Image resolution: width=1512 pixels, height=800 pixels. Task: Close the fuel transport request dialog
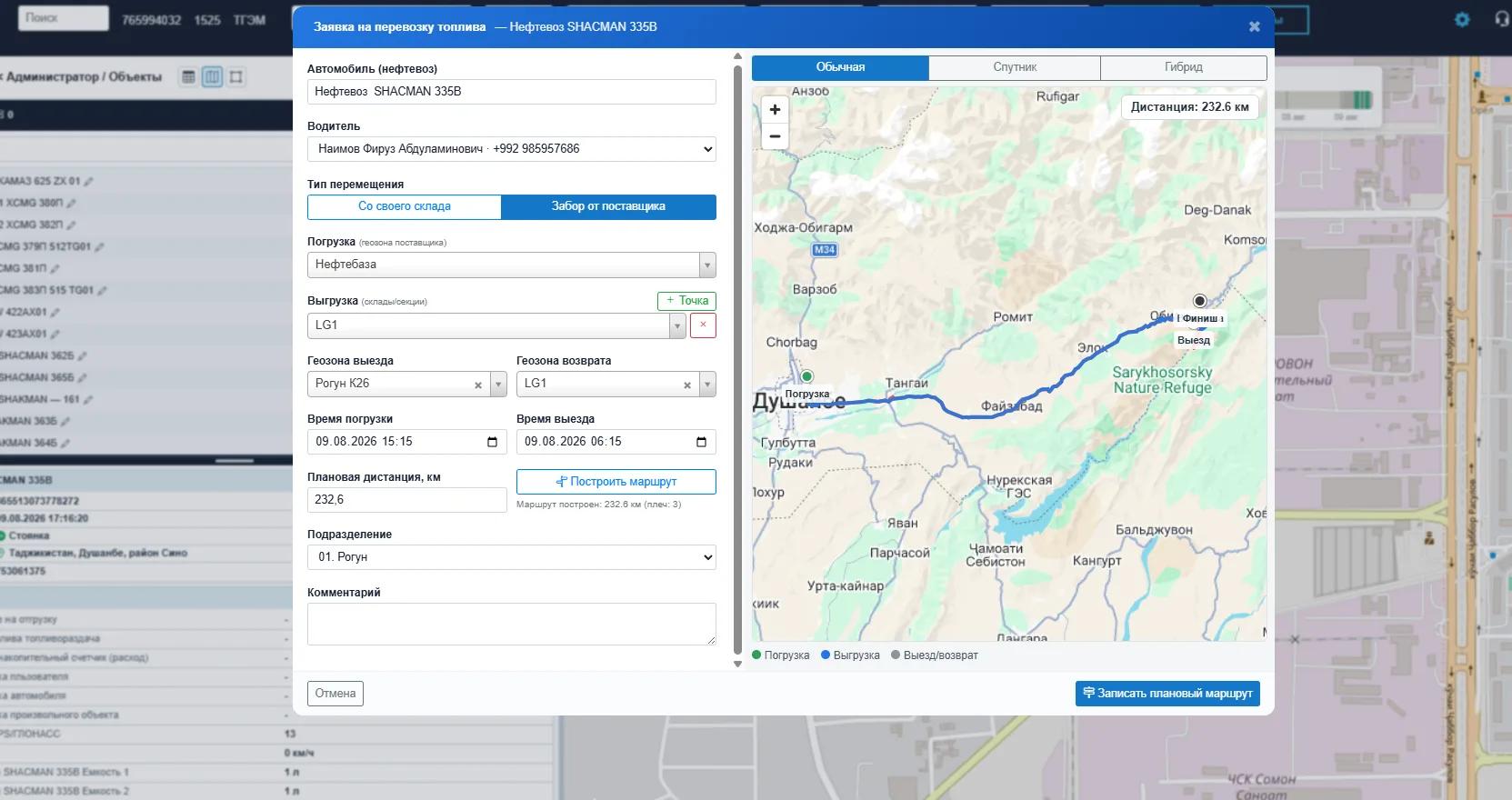(1255, 27)
